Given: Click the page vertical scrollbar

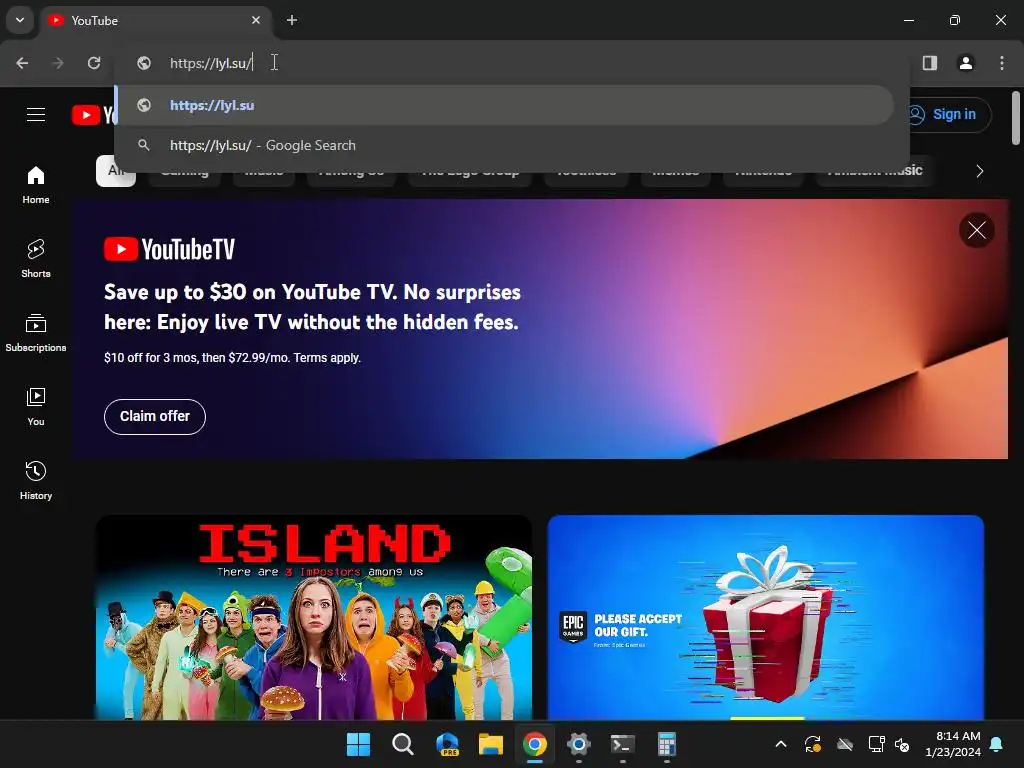Looking at the screenshot, I should tap(1016, 118).
